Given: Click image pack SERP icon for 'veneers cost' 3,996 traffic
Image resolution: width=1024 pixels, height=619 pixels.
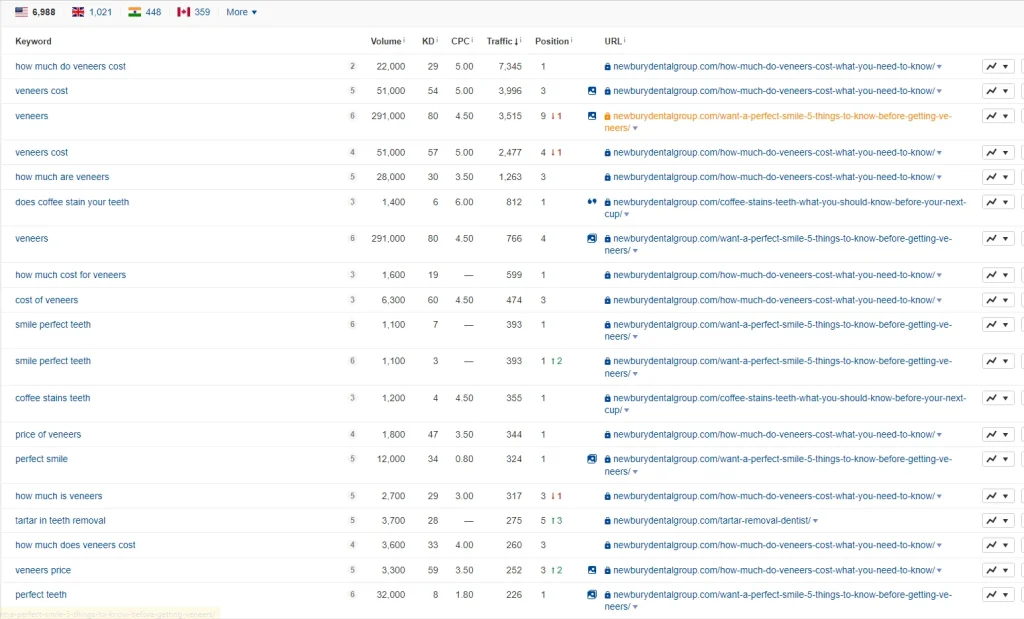Looking at the screenshot, I should (592, 91).
